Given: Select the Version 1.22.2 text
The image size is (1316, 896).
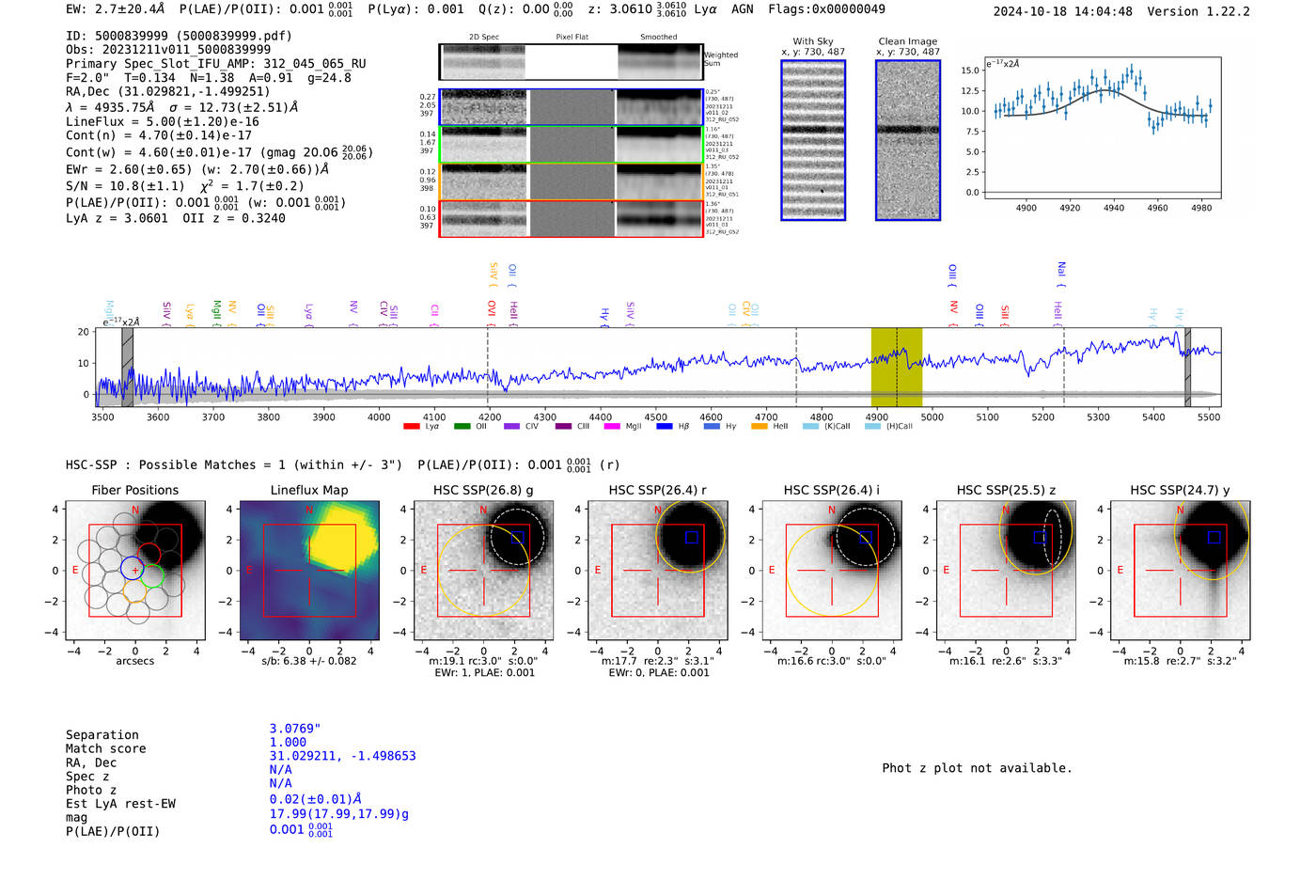Looking at the screenshot, I should tap(1198, 11).
